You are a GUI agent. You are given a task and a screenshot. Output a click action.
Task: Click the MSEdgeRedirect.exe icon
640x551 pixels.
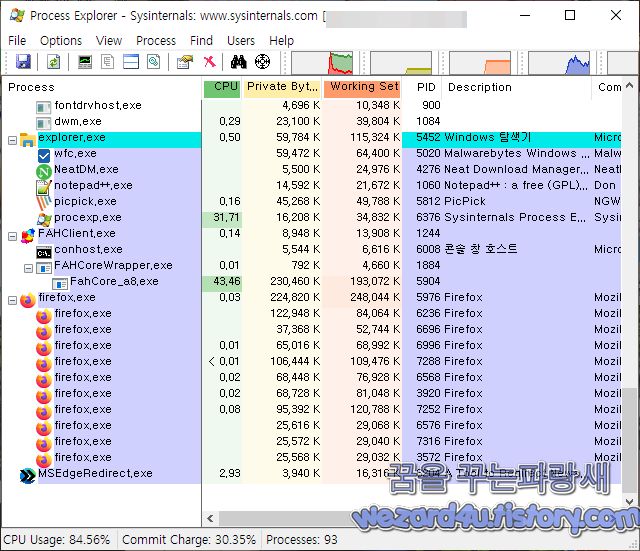point(28,476)
